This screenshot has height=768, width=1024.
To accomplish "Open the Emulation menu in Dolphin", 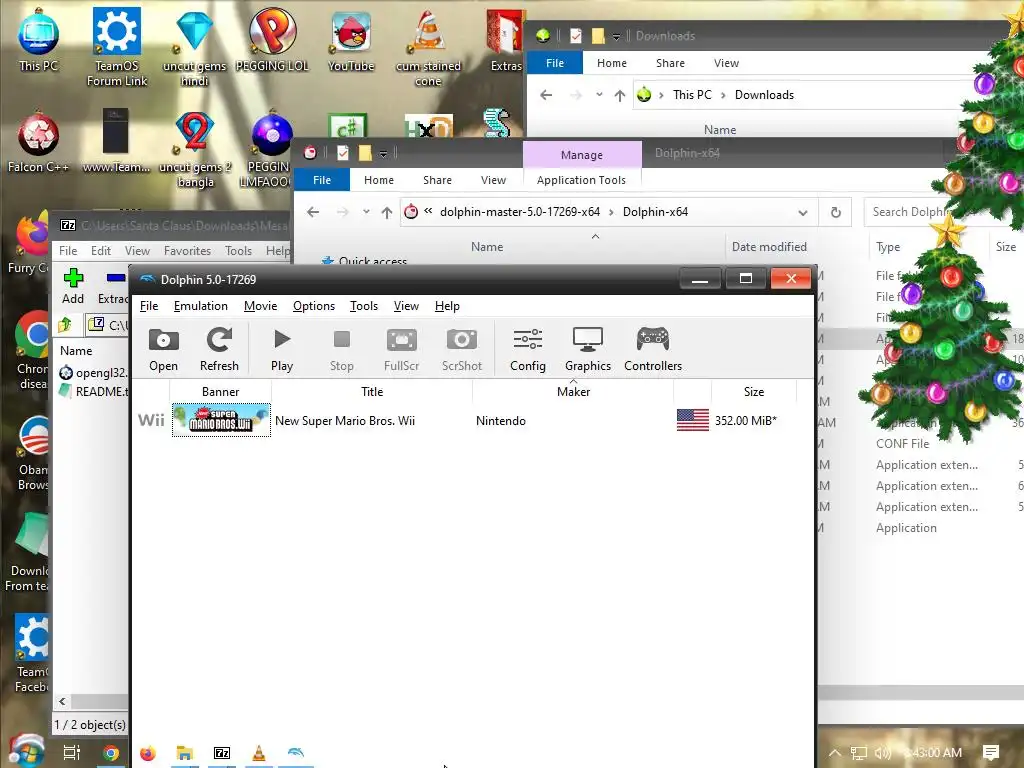I will [200, 306].
